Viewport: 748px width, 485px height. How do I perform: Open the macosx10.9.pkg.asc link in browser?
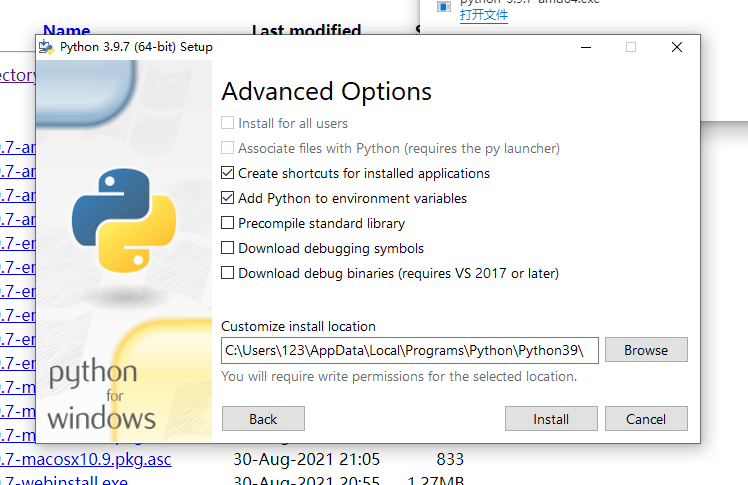tap(85, 459)
